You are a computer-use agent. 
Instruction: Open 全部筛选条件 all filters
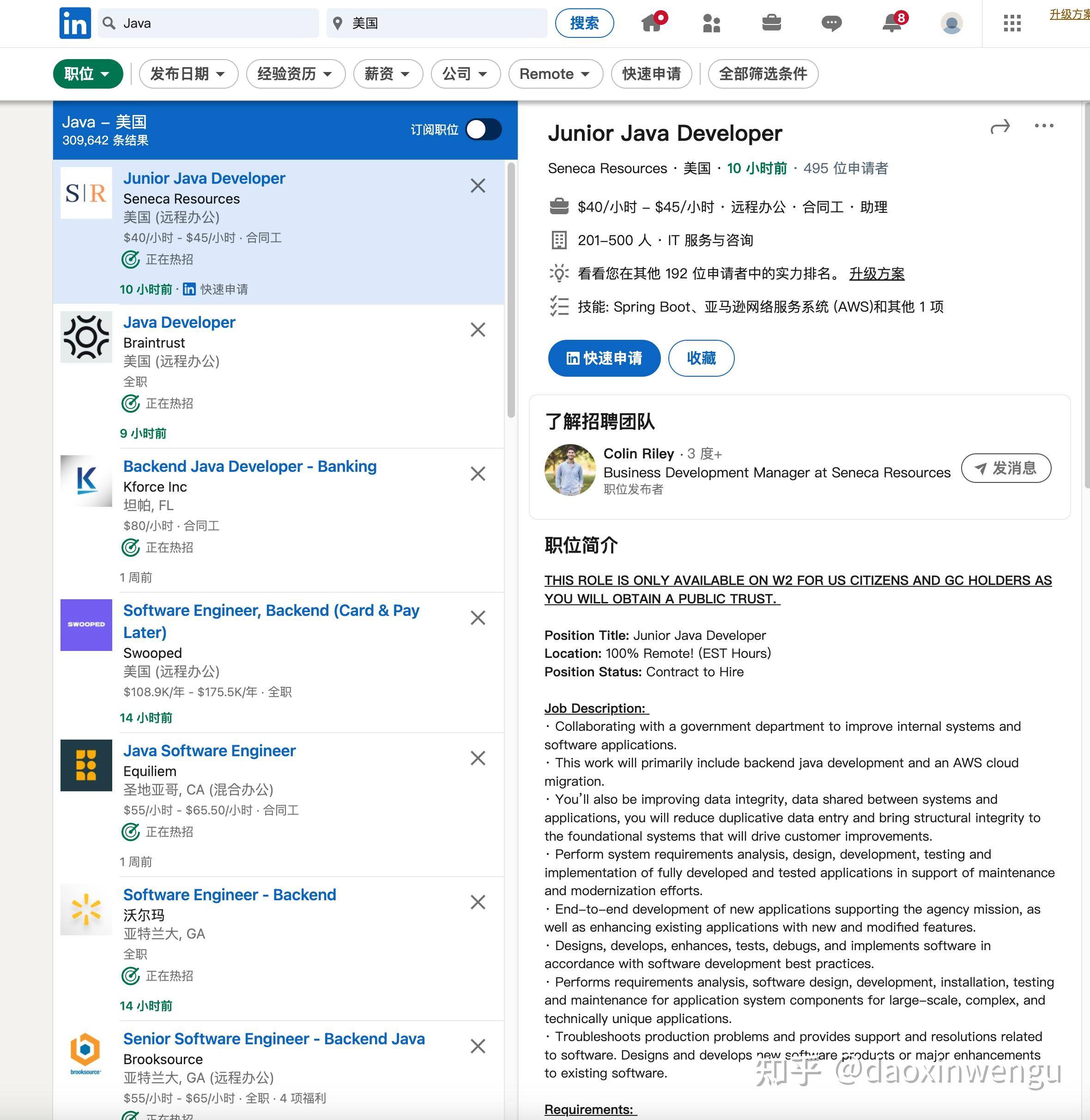[x=763, y=74]
